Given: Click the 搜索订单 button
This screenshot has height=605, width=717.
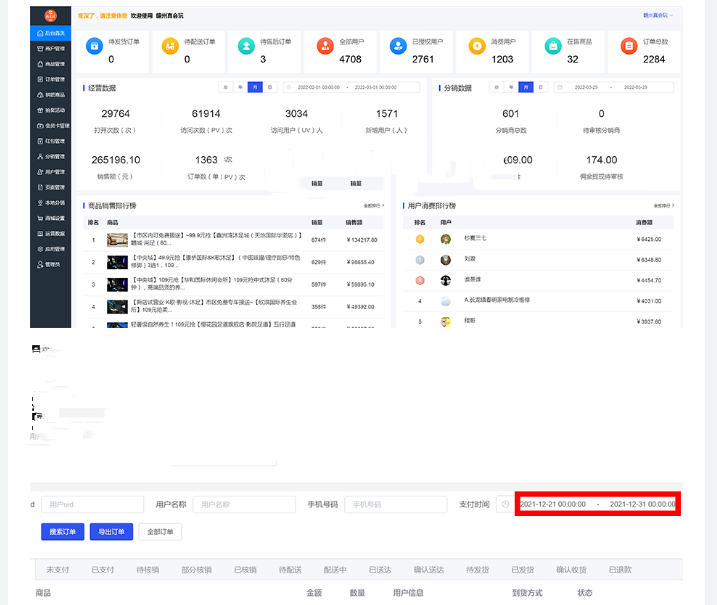Looking at the screenshot, I should [x=62, y=532].
